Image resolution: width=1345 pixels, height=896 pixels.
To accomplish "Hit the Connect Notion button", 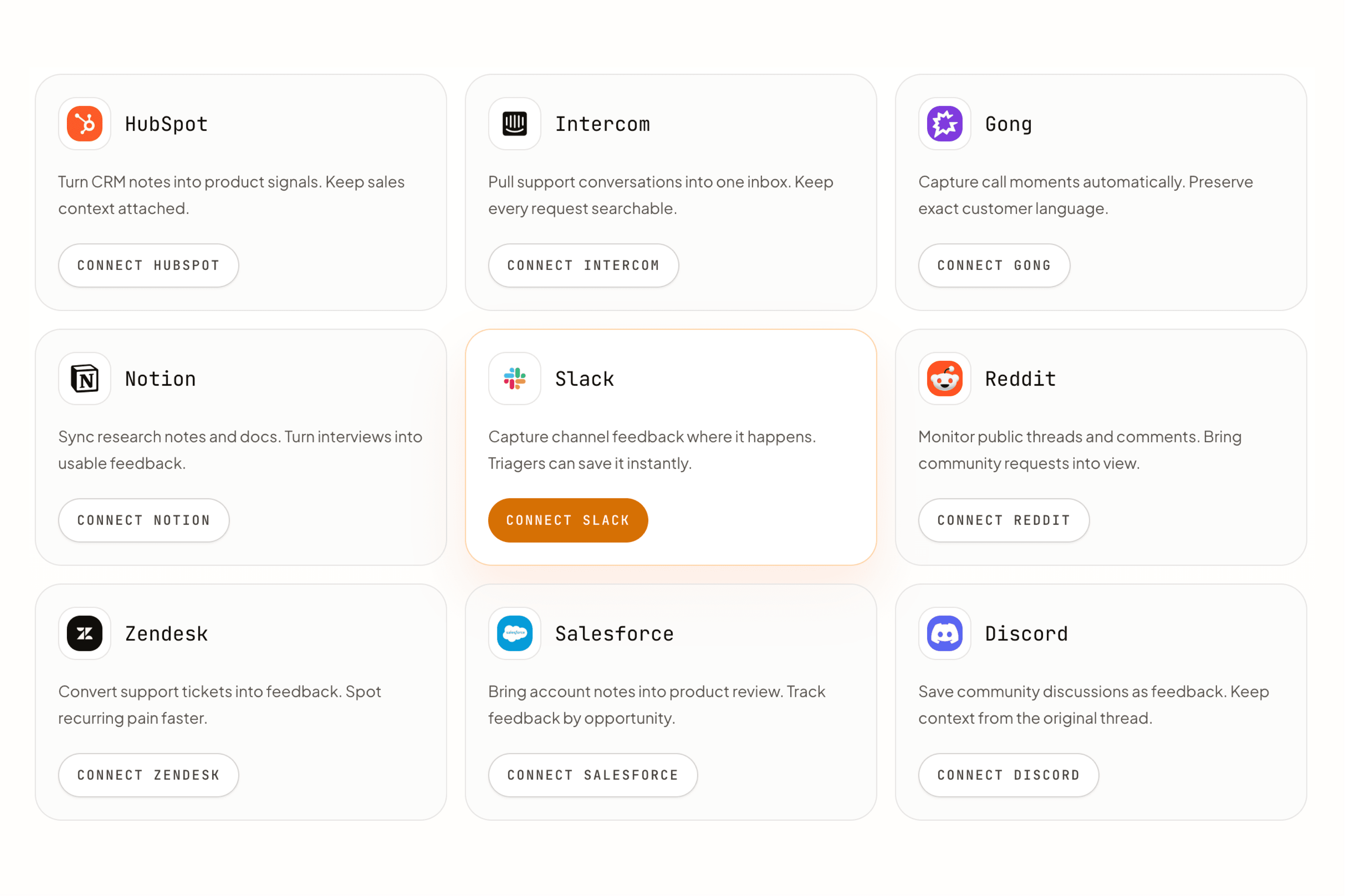I will tap(144, 520).
